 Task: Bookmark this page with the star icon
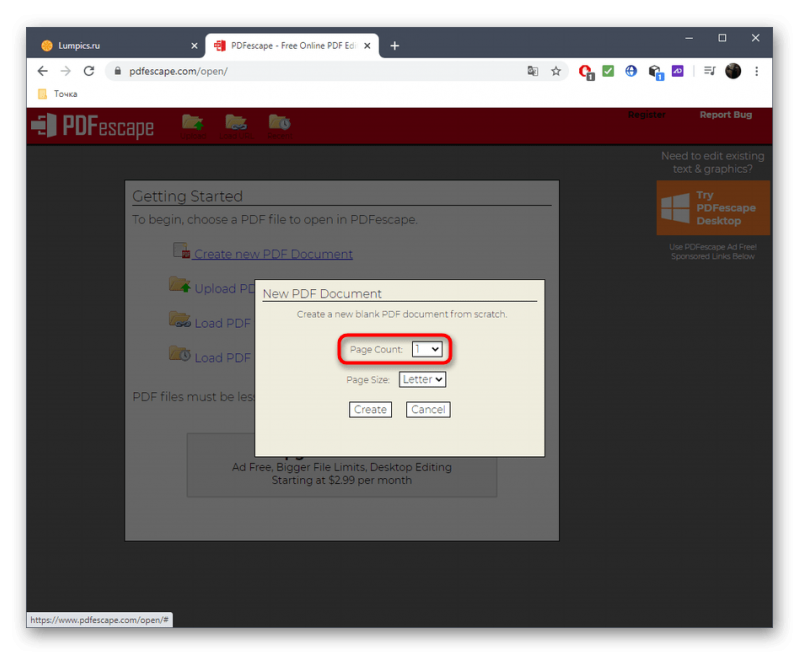556,71
